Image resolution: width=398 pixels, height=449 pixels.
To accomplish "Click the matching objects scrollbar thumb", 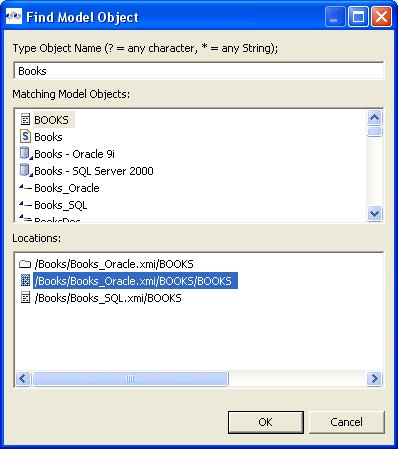I will (x=375, y=131).
